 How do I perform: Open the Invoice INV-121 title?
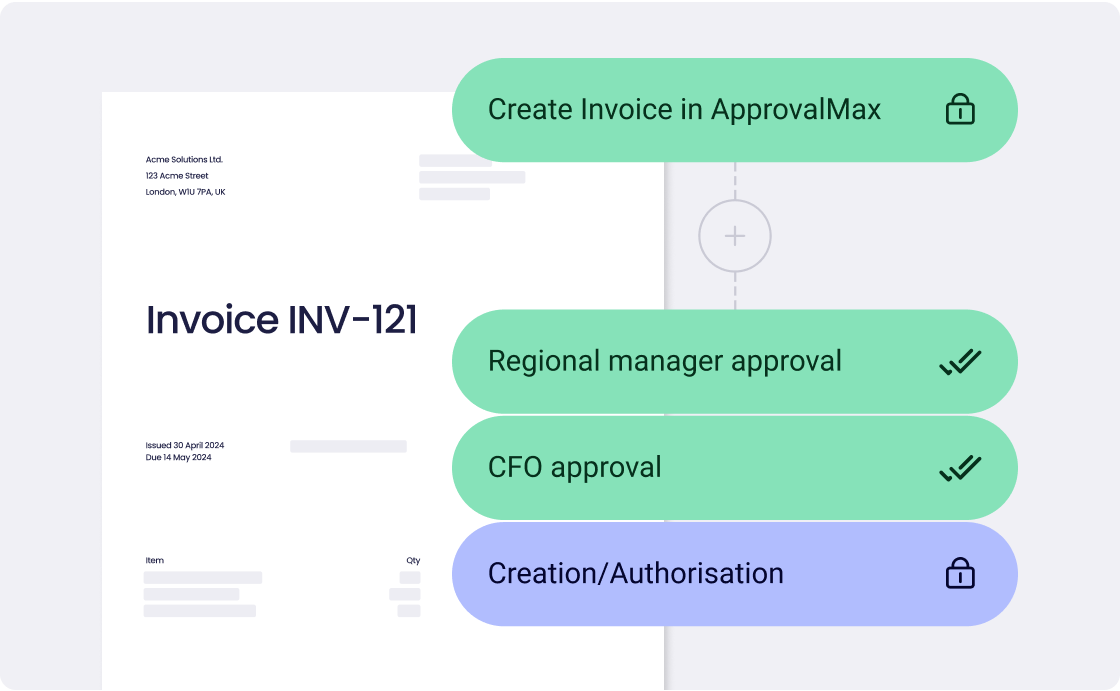(282, 320)
